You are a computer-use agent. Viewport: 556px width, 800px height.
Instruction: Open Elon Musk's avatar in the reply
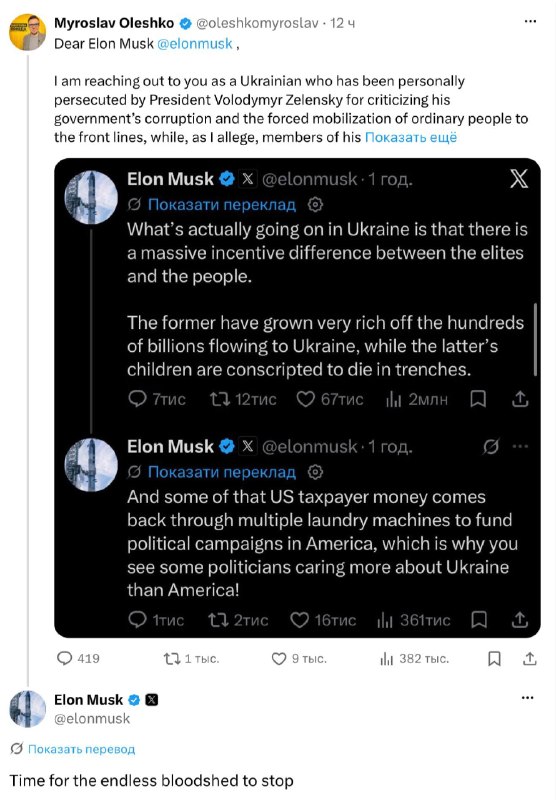click(x=28, y=709)
